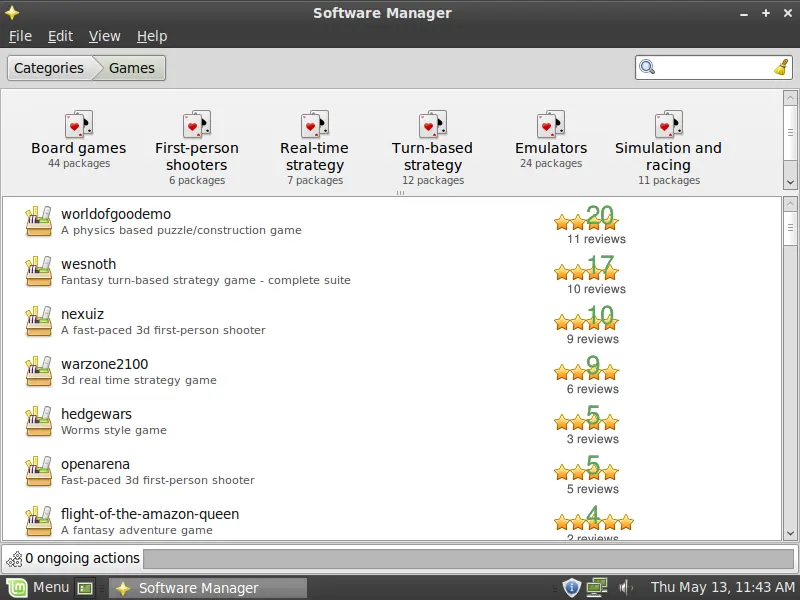800x600 pixels.
Task: Open the File menu
Action: click(x=20, y=36)
